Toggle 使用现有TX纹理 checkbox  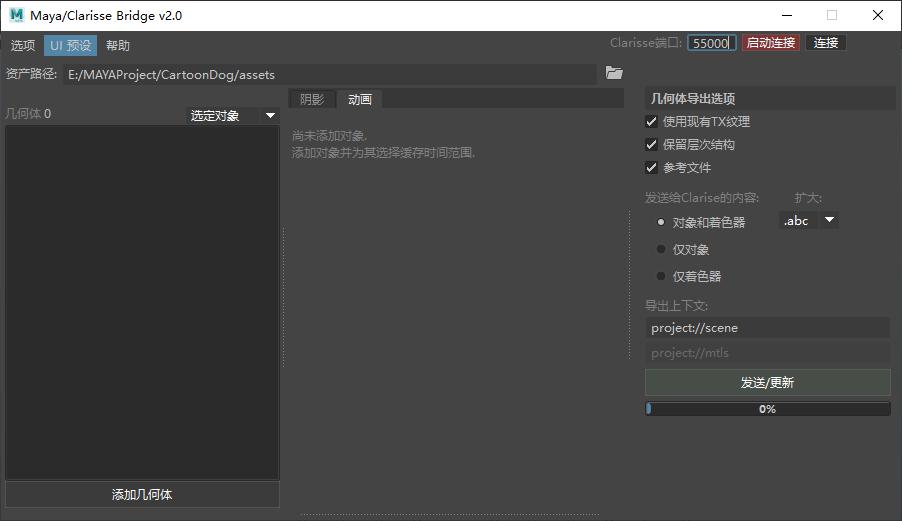coord(652,121)
